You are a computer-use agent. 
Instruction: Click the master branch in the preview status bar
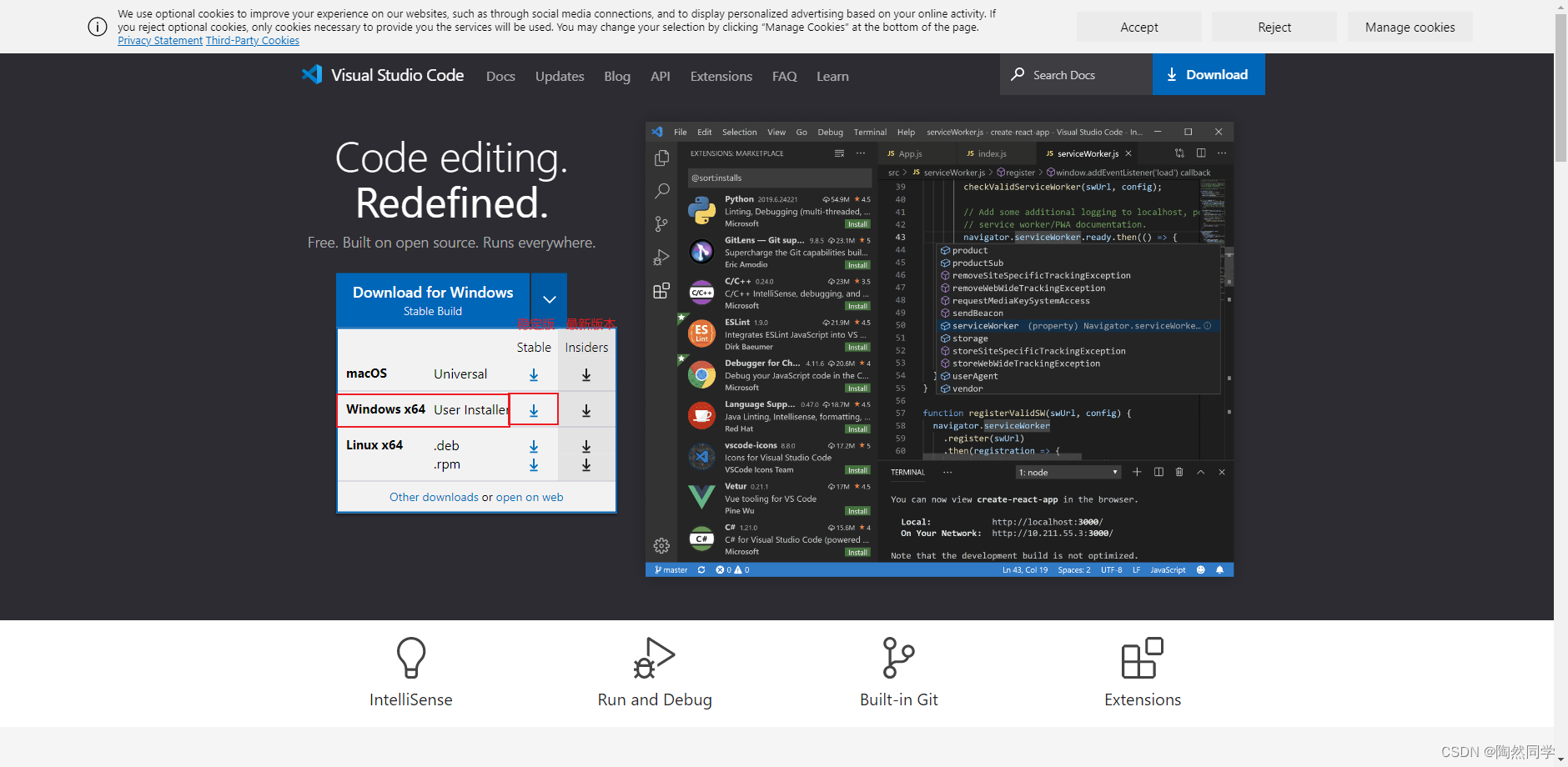point(671,570)
